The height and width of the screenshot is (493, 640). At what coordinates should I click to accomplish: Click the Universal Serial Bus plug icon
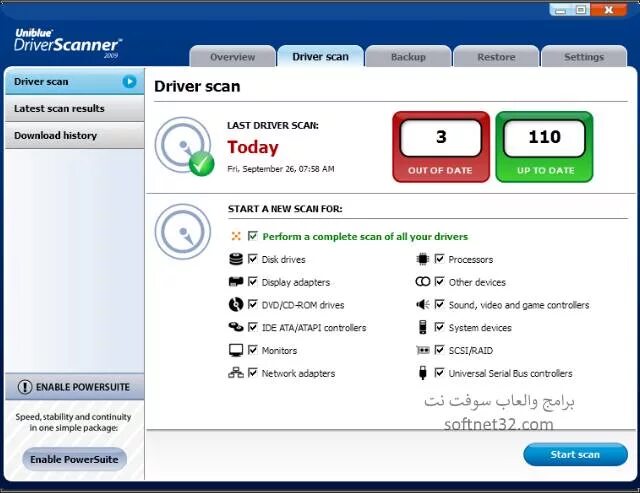[x=422, y=373]
